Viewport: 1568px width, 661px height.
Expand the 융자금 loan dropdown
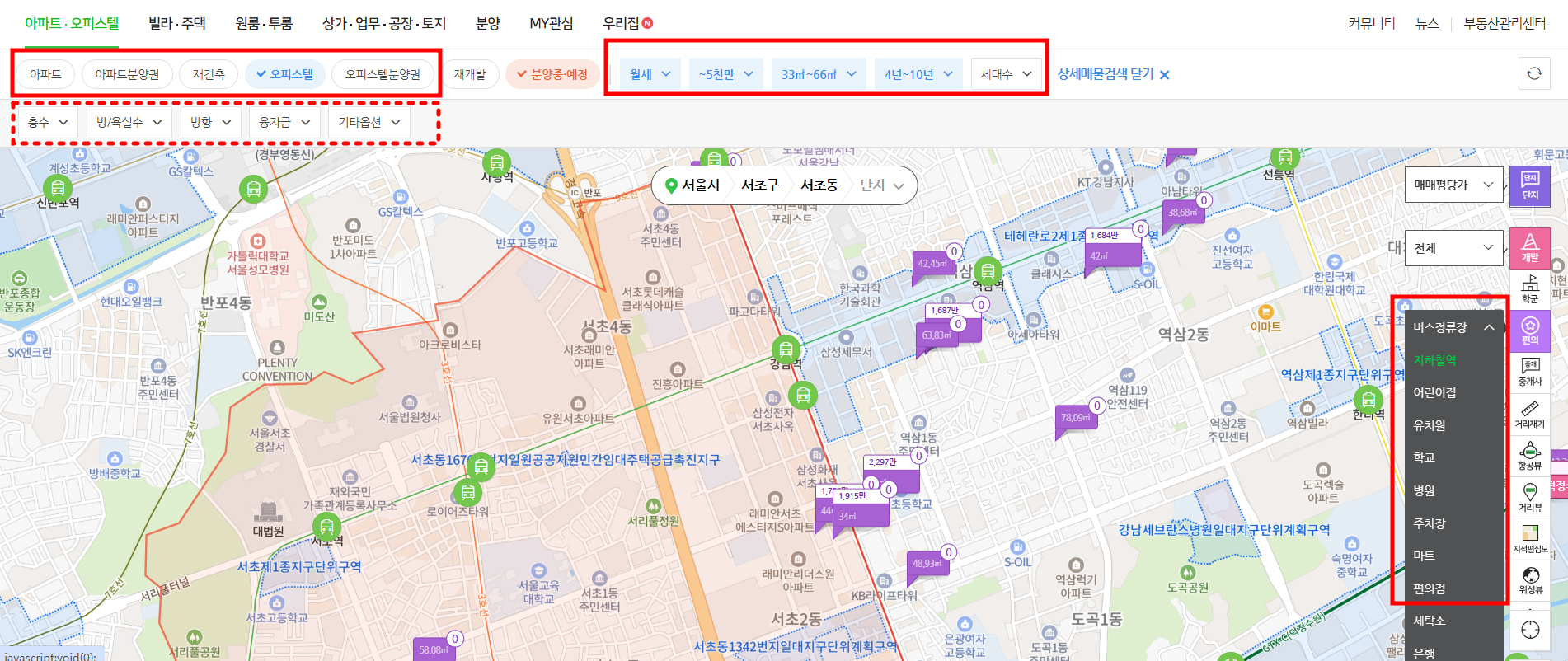click(x=284, y=122)
